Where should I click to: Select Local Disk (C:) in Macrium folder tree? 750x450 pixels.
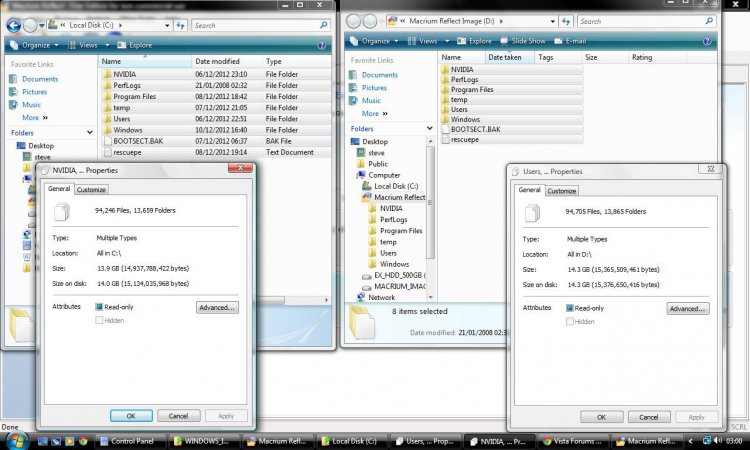click(396, 186)
